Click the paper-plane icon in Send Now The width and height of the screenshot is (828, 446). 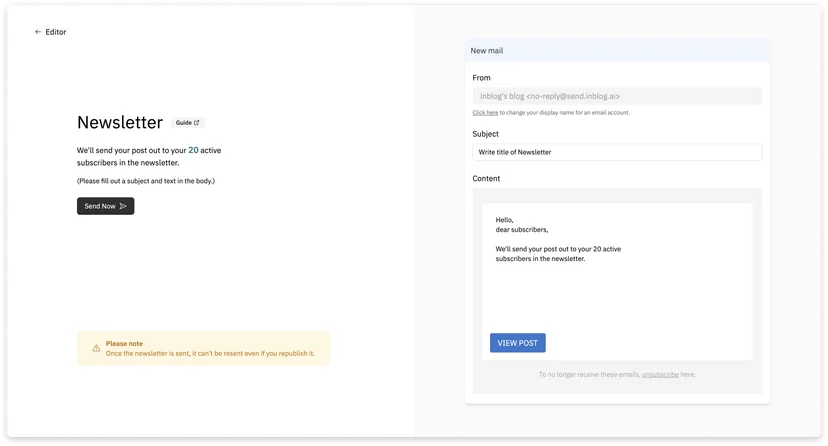point(123,206)
